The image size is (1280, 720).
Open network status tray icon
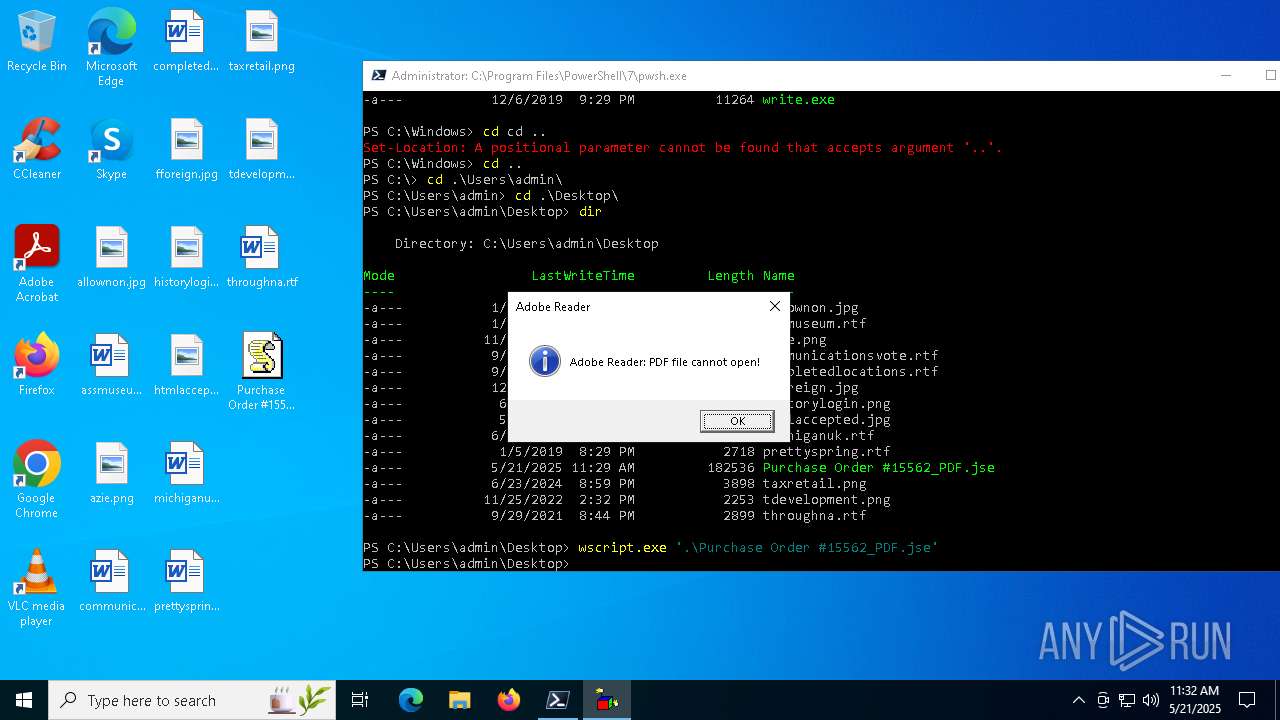click(1127, 700)
